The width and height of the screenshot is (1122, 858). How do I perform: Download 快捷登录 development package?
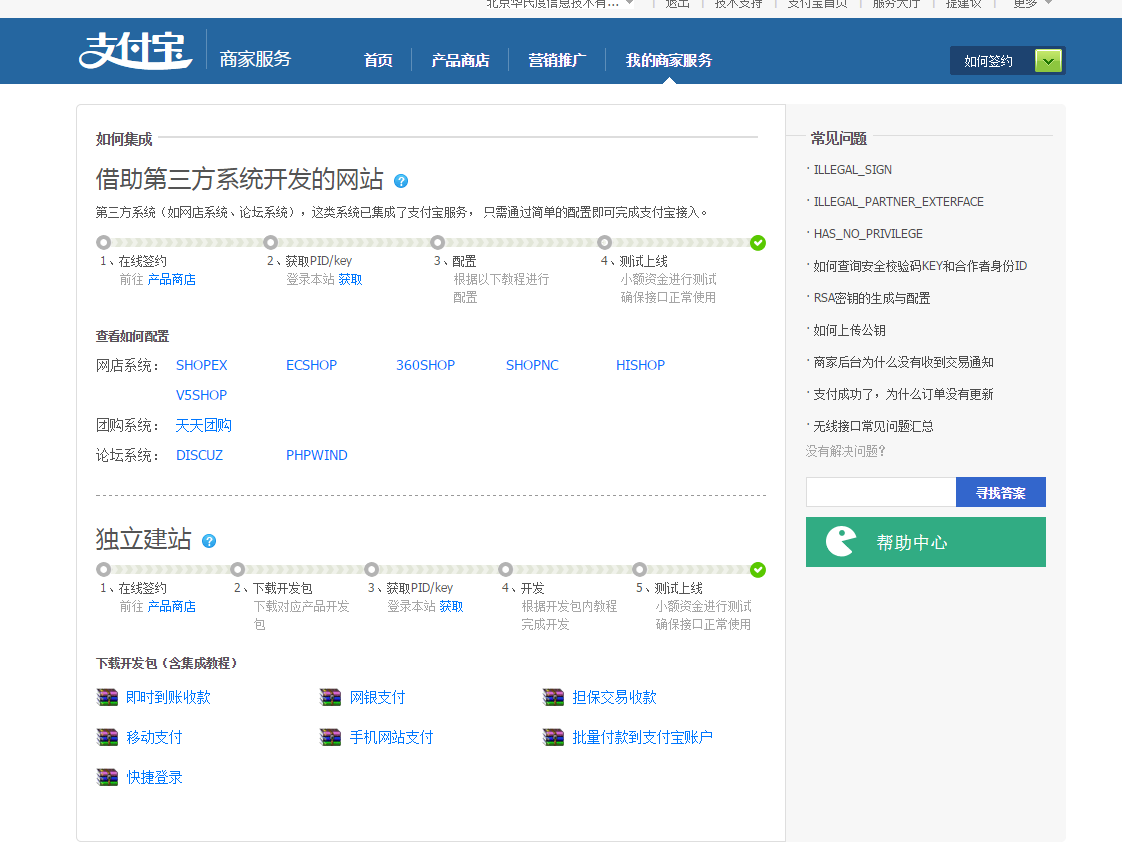point(154,777)
